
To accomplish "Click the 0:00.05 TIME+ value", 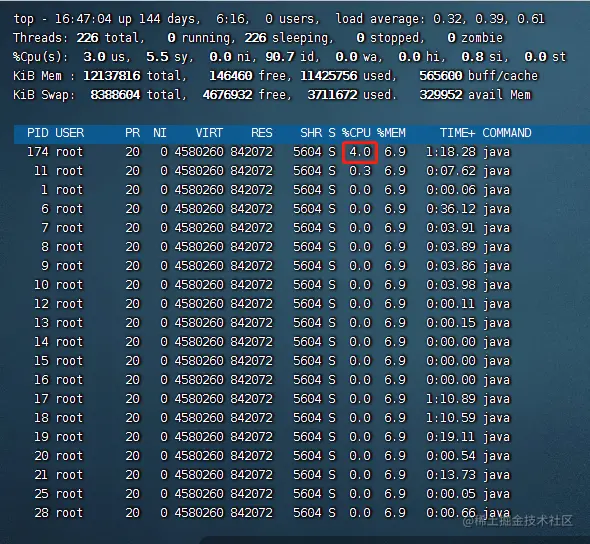I will coord(451,494).
